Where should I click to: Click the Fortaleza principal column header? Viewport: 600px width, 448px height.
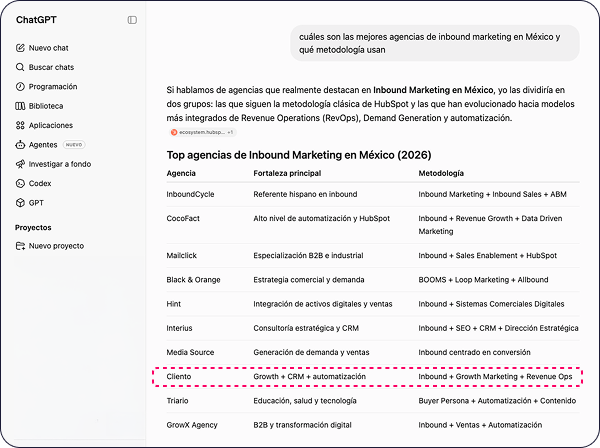click(x=287, y=173)
